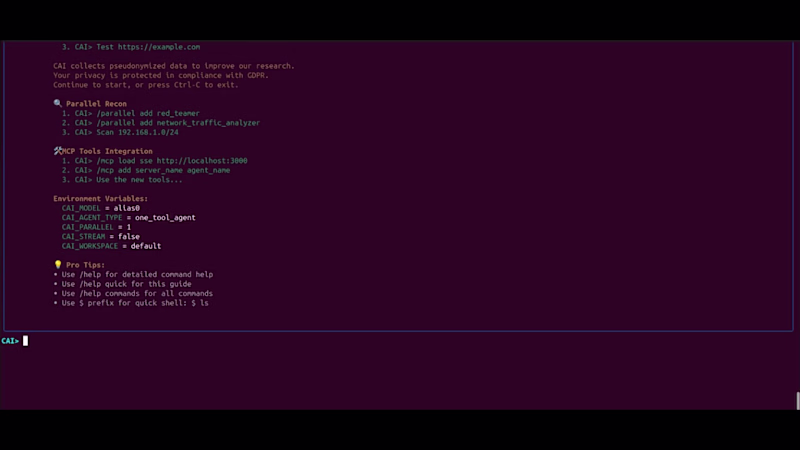Click the 'Pro Tips:' heading text
This screenshot has width=800, height=450.
[85, 265]
